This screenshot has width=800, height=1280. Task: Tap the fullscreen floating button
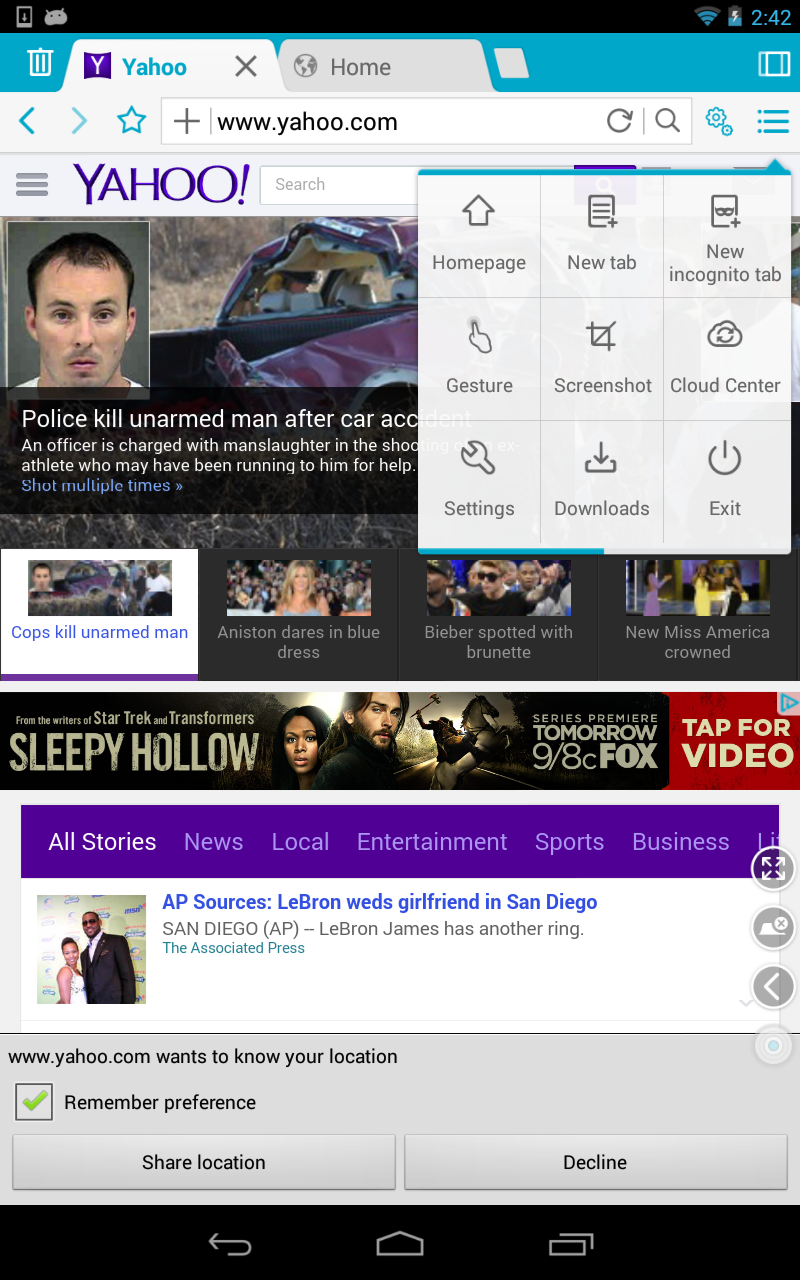click(x=773, y=868)
